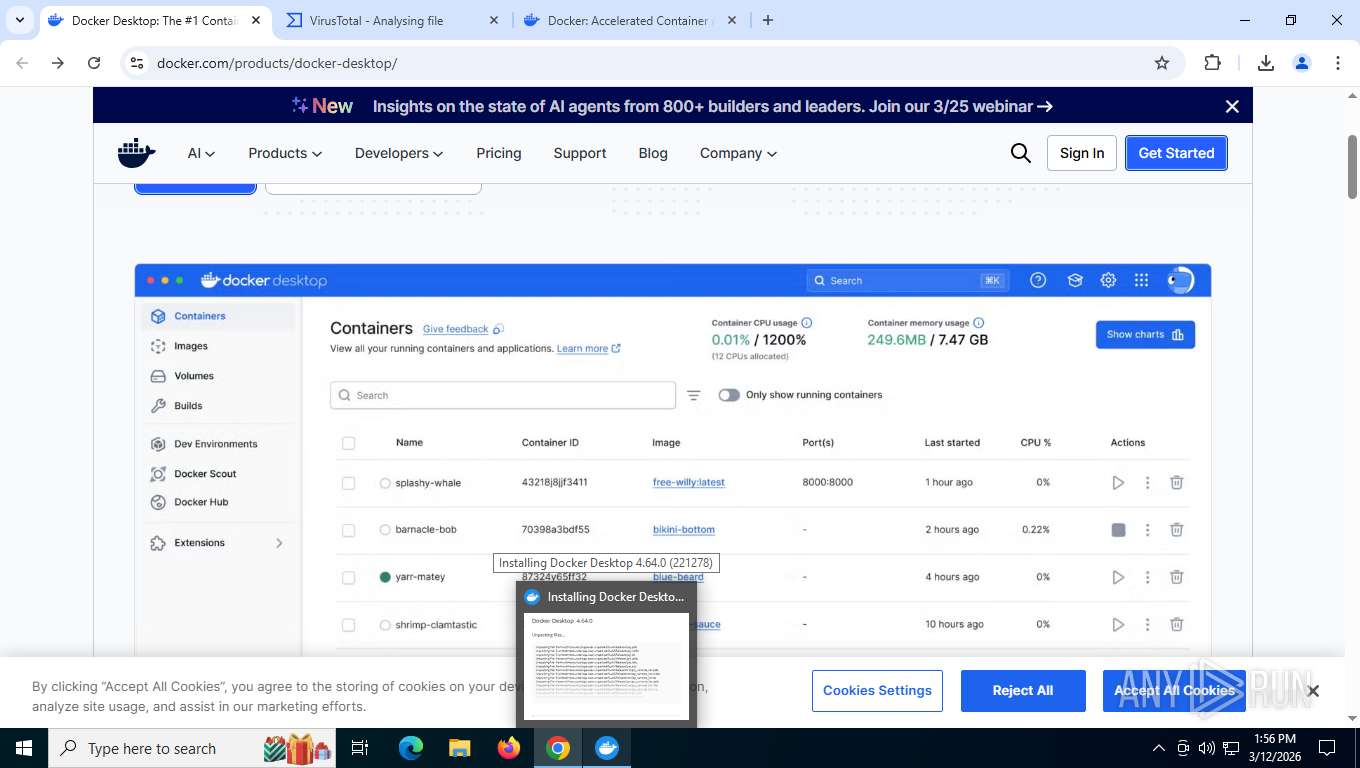Screen dimensions: 1360x768
Task: Close the cookie consent banner
Action: click(x=1313, y=690)
